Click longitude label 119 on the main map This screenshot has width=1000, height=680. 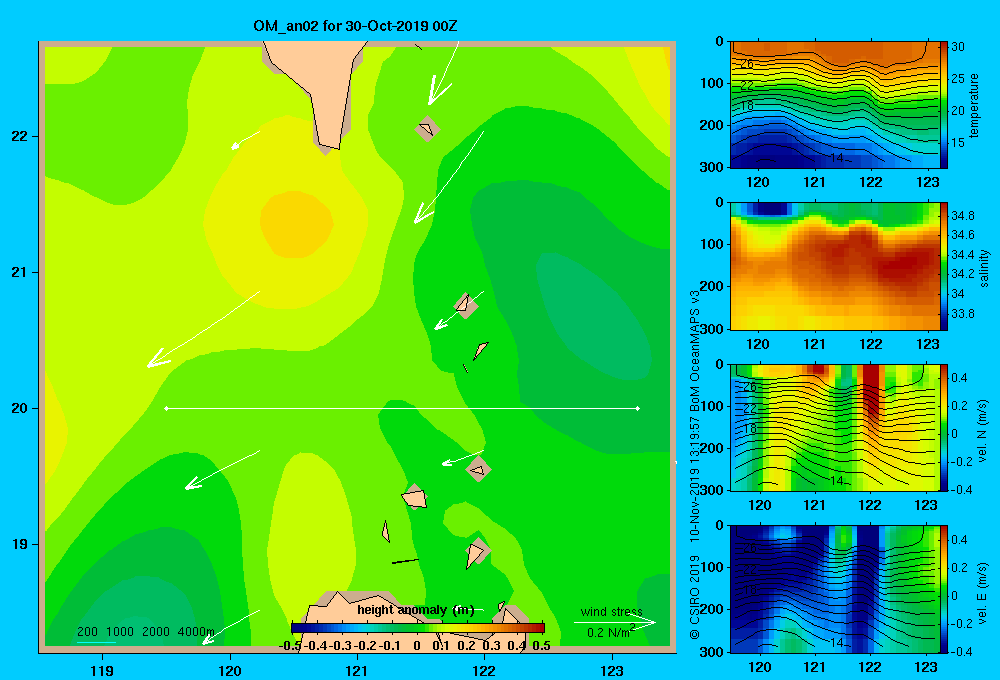[x=103, y=670]
